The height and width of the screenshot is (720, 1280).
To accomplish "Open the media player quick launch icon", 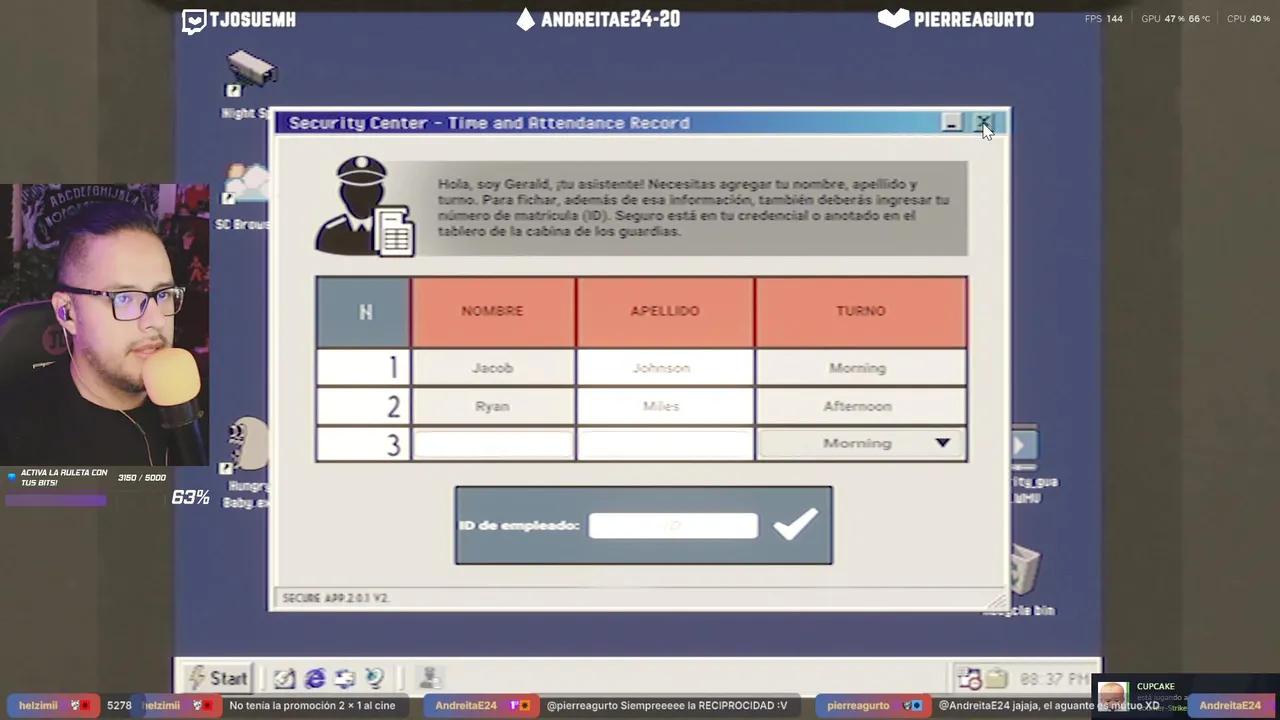I will [x=375, y=678].
